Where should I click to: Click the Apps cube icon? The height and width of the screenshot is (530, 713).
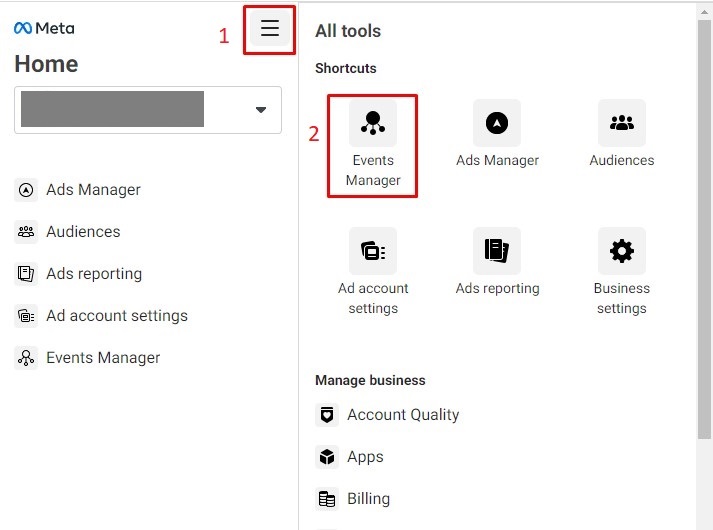[327, 457]
